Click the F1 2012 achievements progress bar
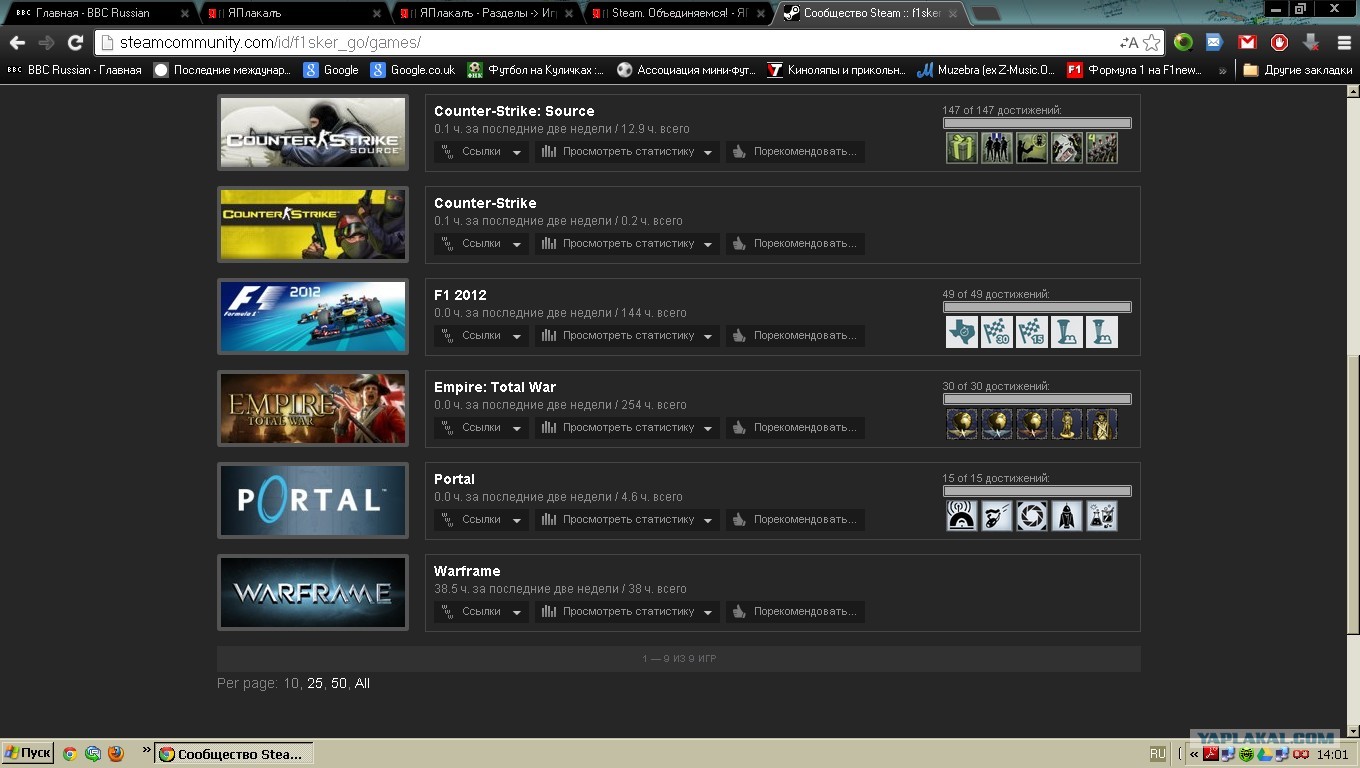Viewport: 1360px width, 768px height. point(1037,308)
